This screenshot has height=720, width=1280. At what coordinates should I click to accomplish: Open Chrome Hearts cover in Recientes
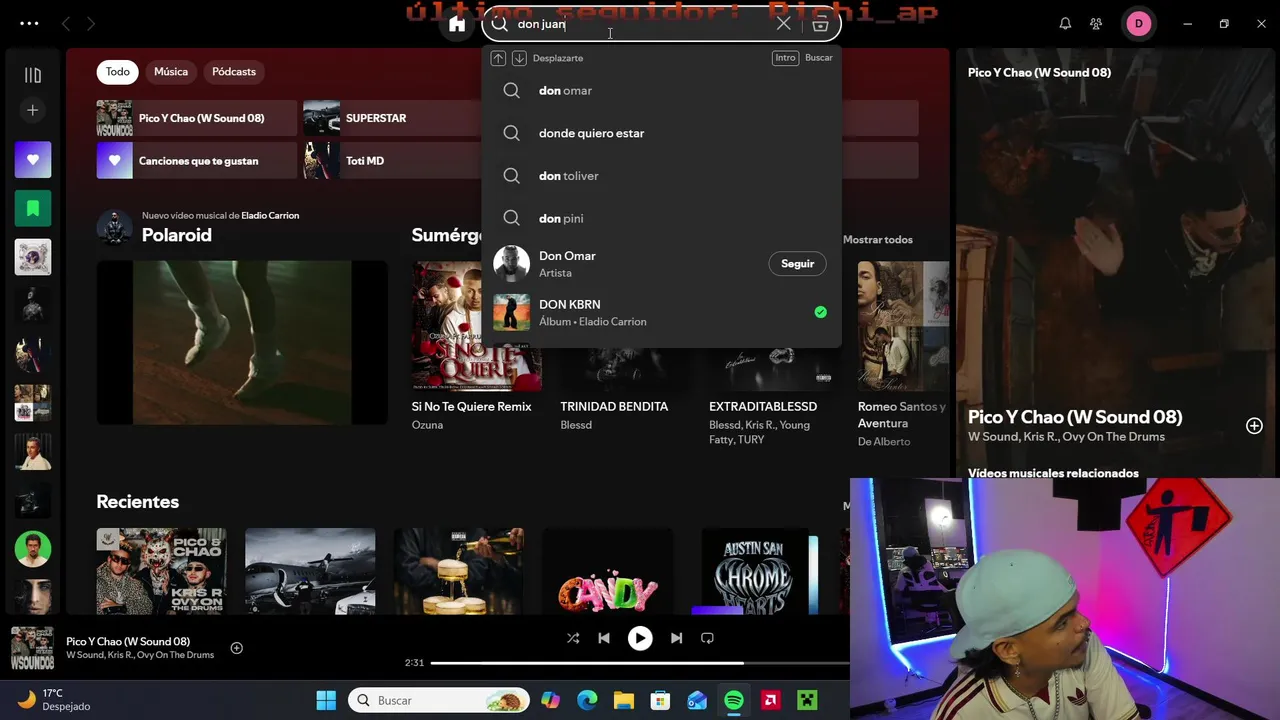pos(757,572)
